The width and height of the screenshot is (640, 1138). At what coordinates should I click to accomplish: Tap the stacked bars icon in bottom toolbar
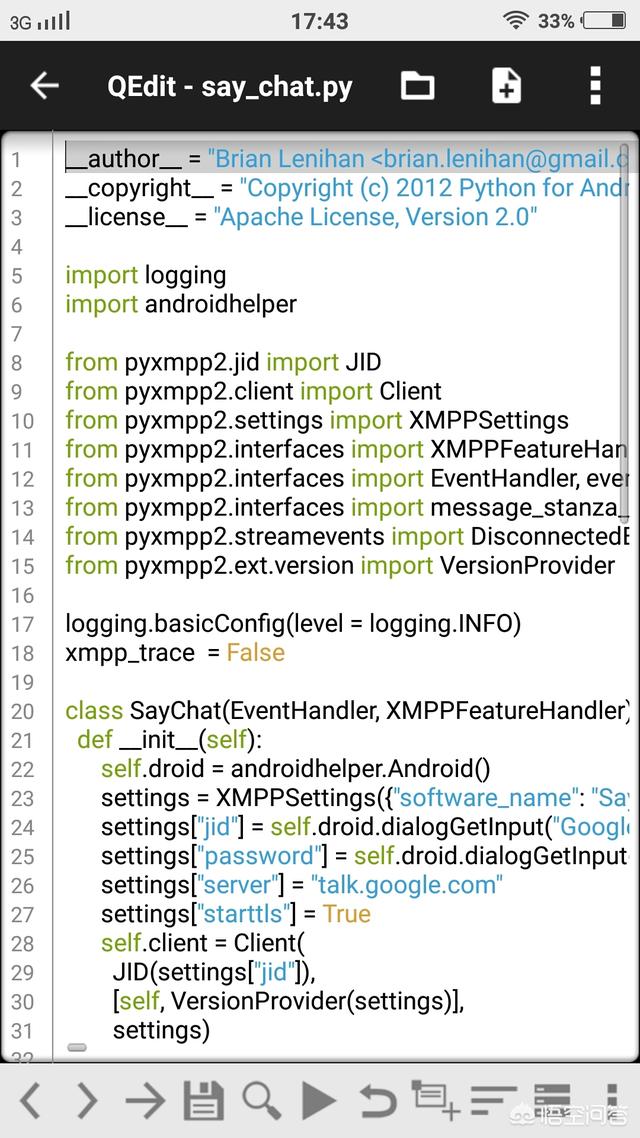coord(552,1100)
